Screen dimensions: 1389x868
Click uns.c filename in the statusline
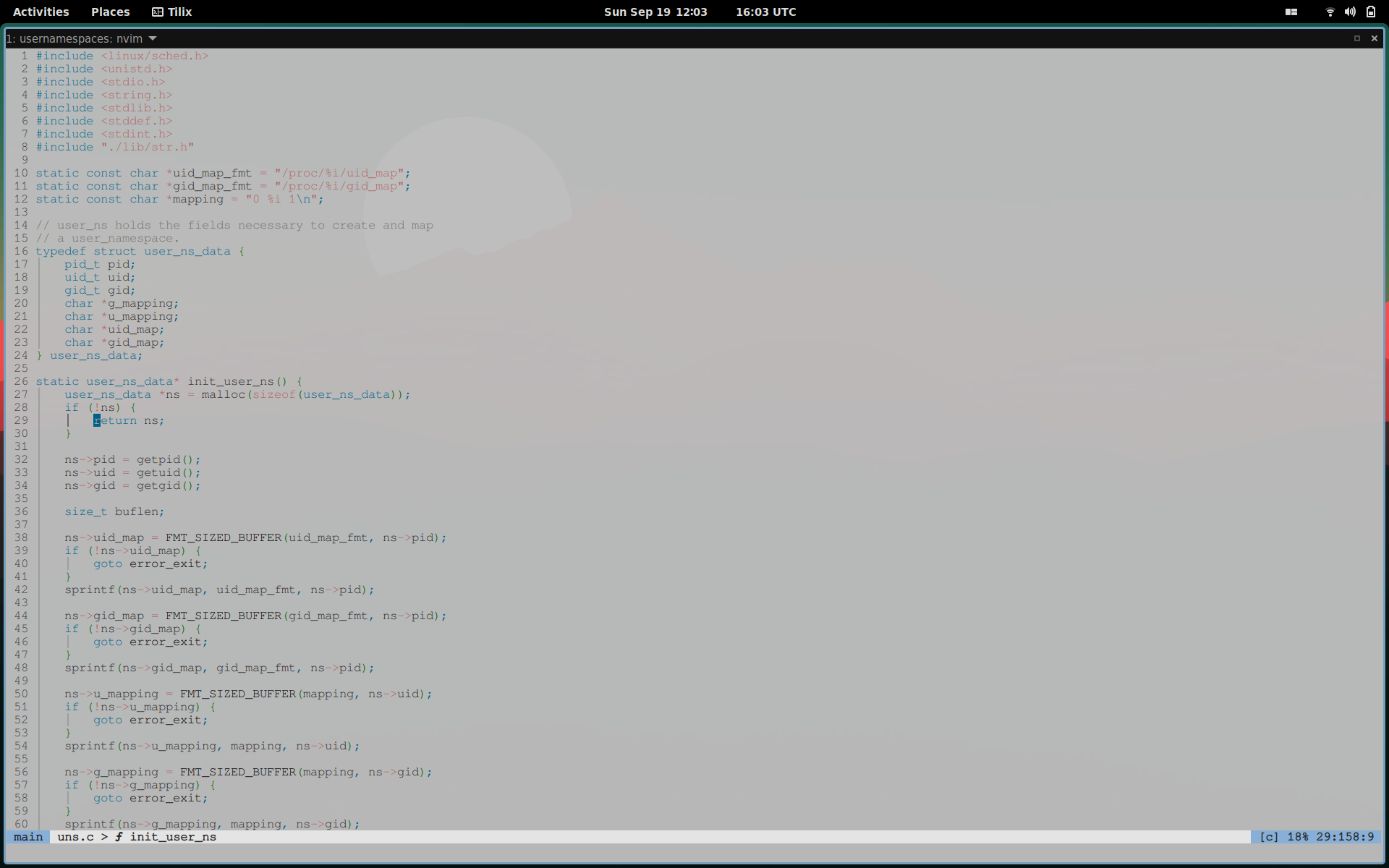pos(75,837)
